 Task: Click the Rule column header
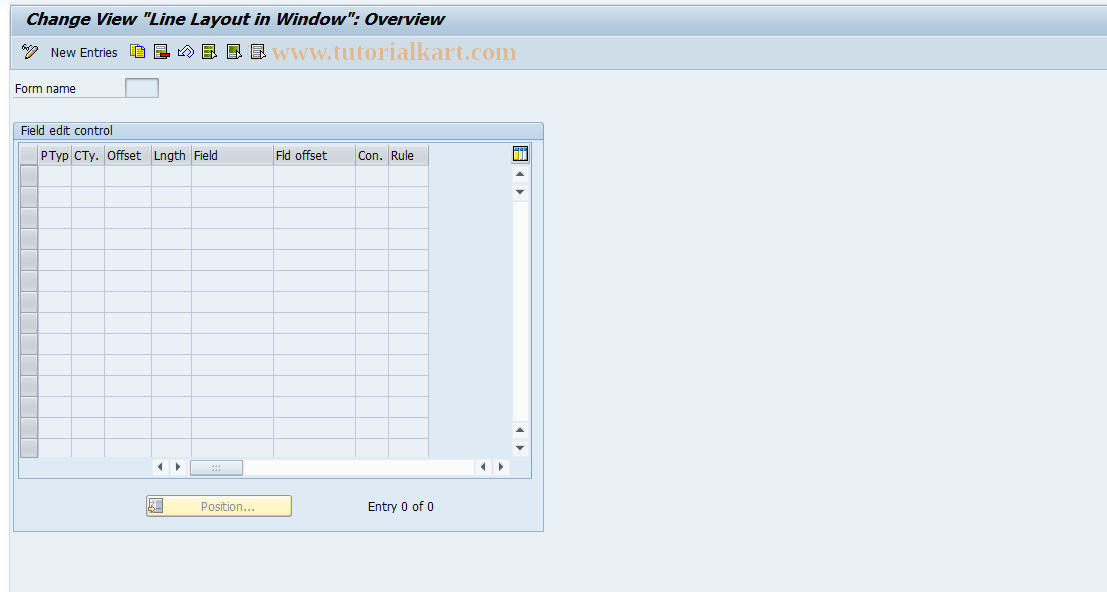point(409,155)
